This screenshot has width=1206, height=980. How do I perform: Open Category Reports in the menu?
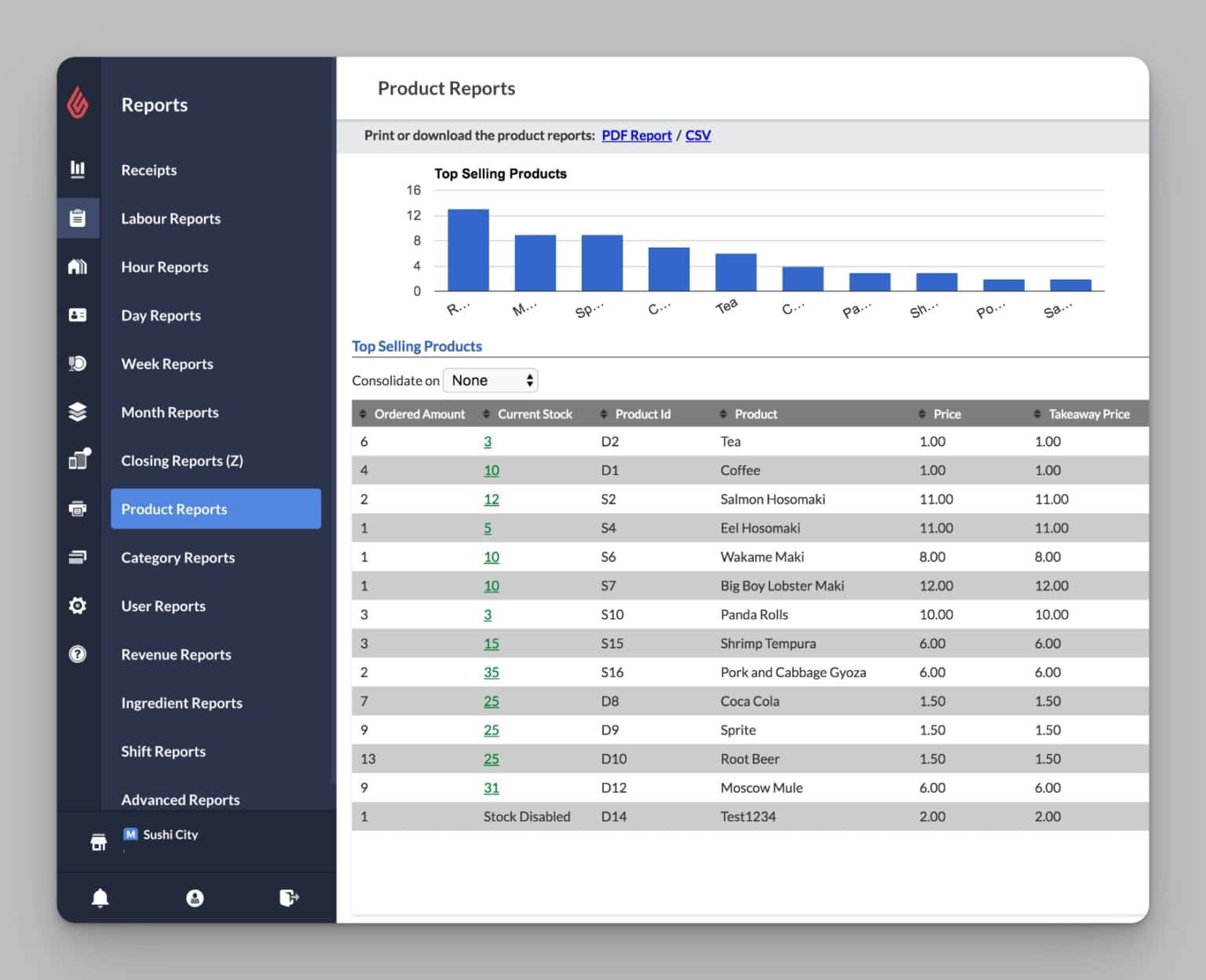coord(177,558)
